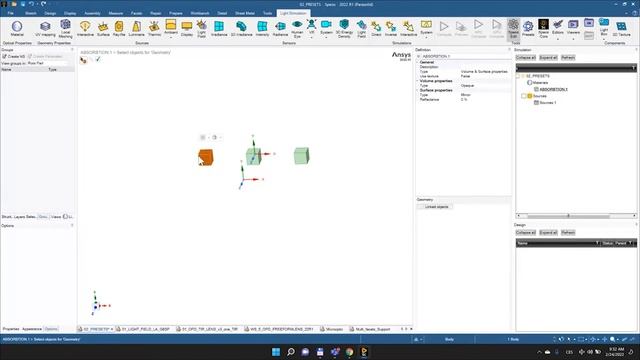The height and width of the screenshot is (360, 640).
Task: Open the Editors dropdown
Action: [558, 38]
